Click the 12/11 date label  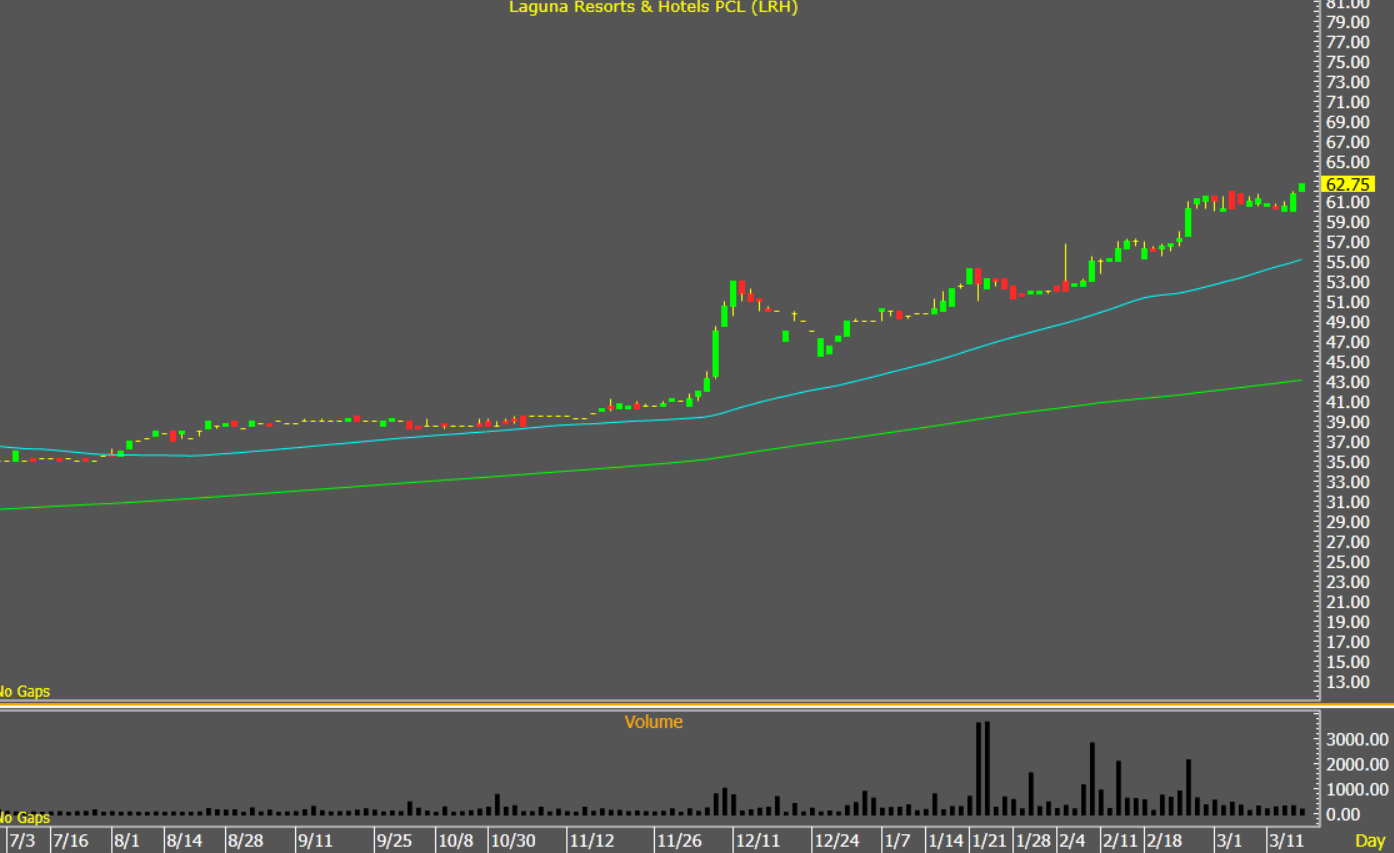point(758,840)
